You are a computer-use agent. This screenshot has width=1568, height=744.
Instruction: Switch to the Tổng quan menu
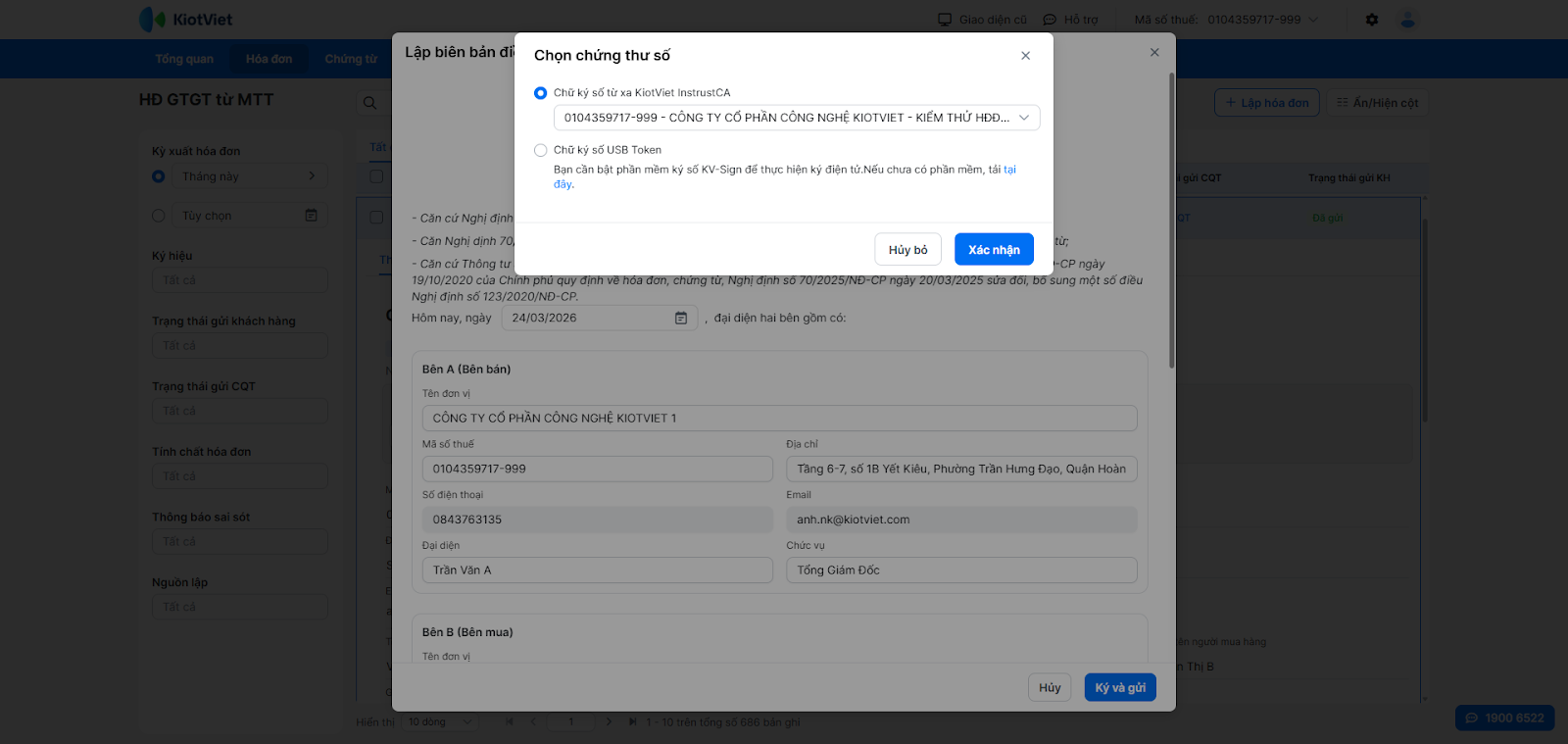point(184,59)
